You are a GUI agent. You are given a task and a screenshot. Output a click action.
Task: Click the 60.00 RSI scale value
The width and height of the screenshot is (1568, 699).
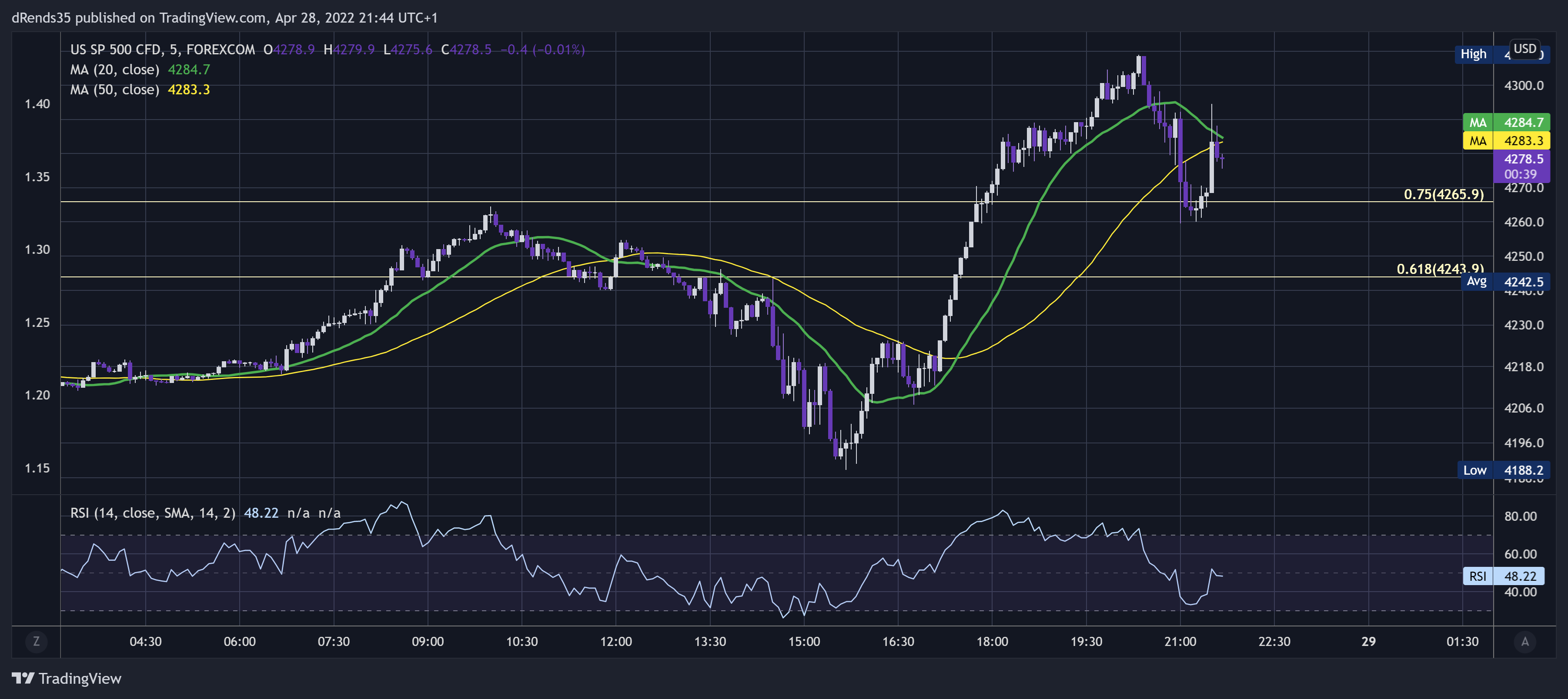pos(1521,554)
